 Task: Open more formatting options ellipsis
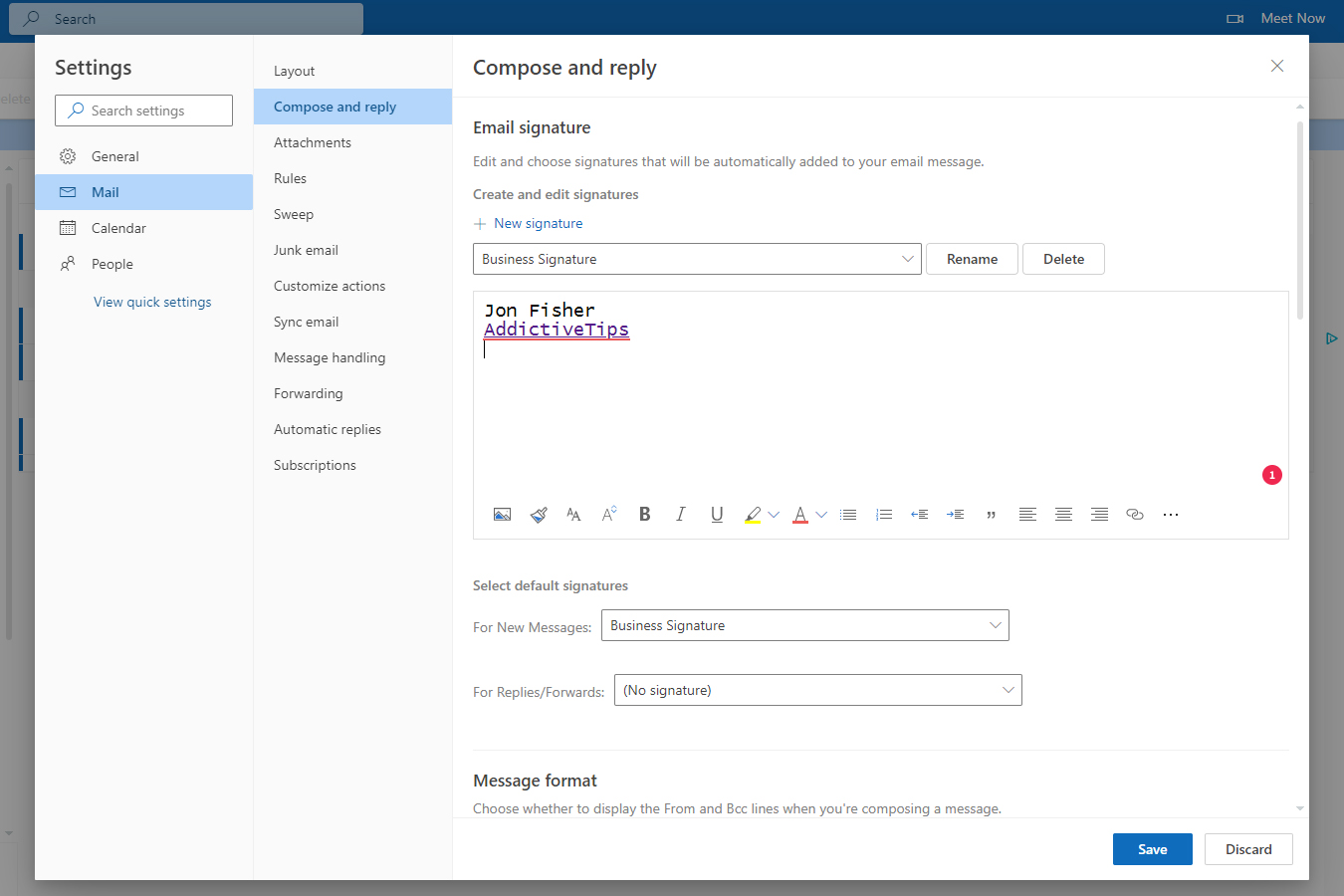[1171, 515]
